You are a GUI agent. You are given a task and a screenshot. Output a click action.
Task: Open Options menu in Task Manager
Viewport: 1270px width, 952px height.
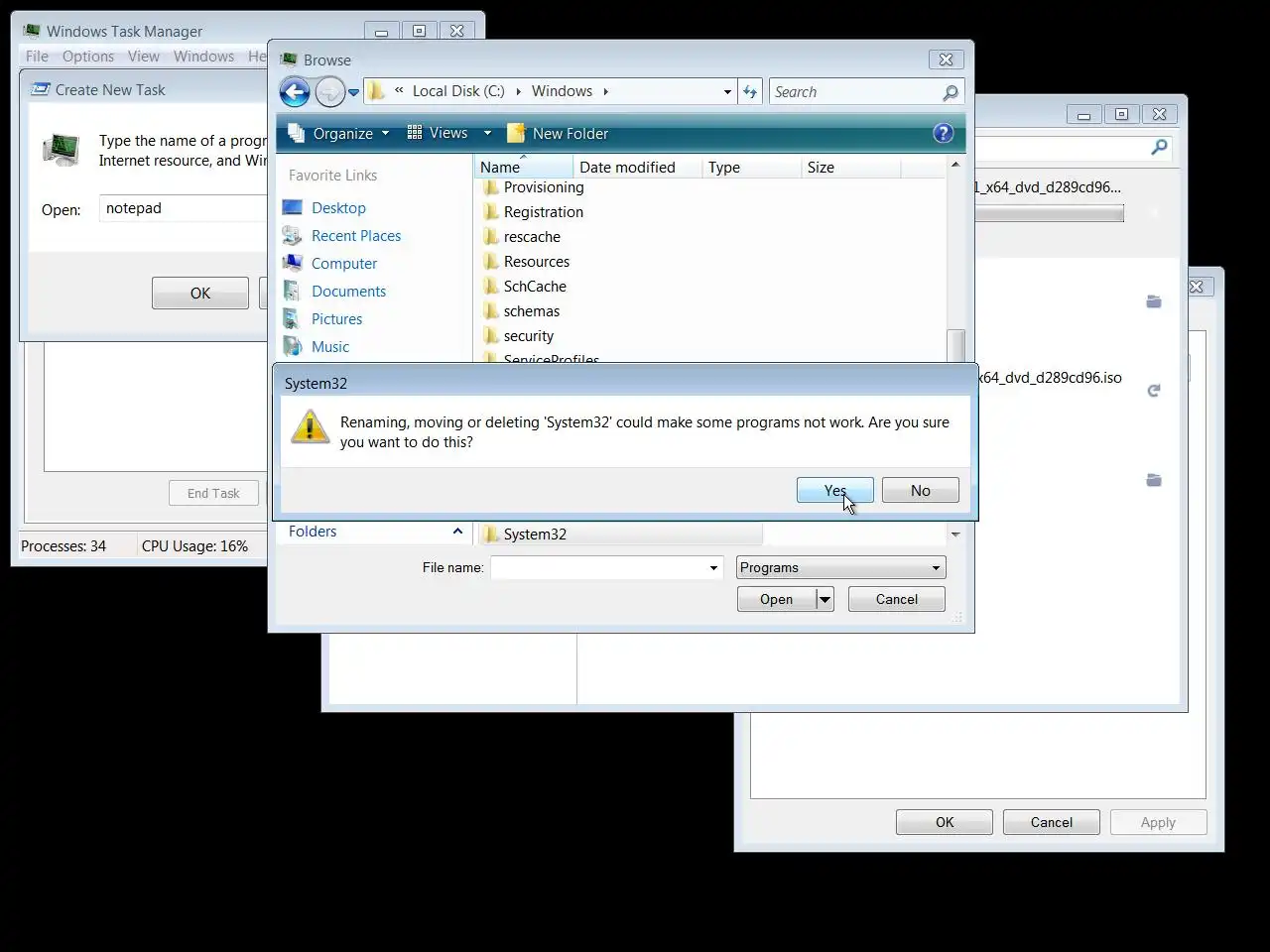click(x=88, y=57)
